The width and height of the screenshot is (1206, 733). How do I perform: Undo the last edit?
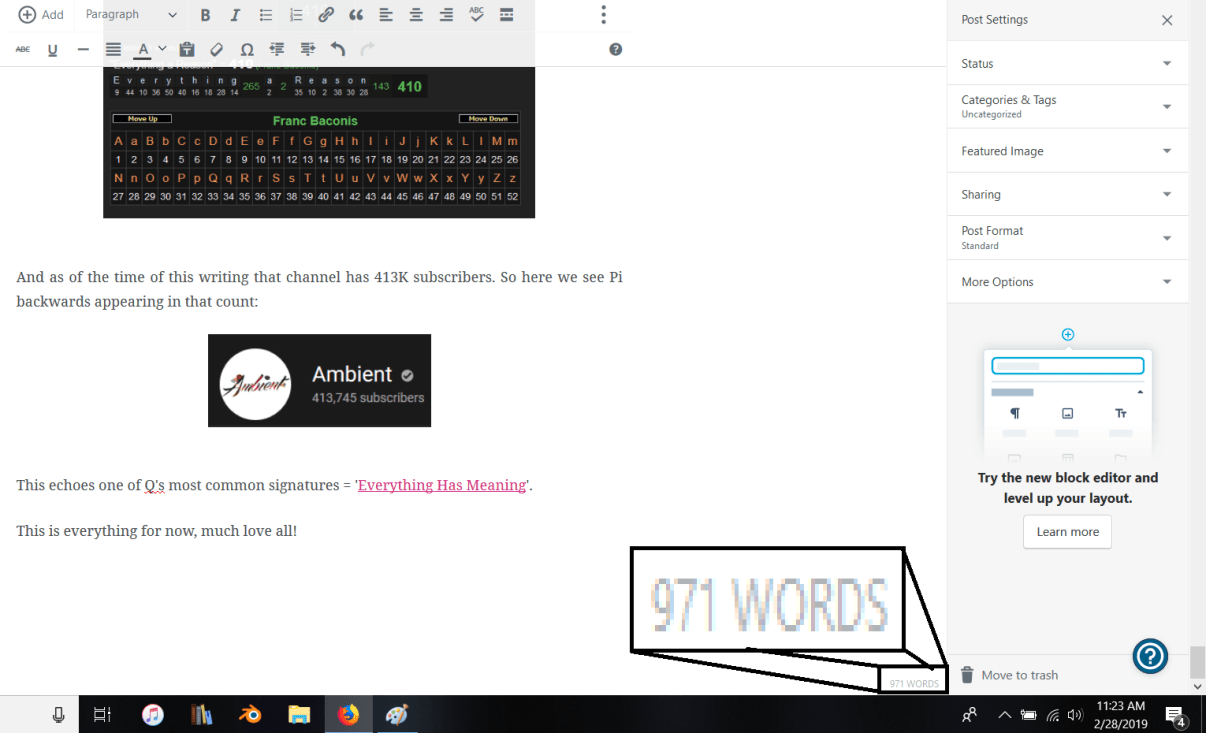coord(338,48)
